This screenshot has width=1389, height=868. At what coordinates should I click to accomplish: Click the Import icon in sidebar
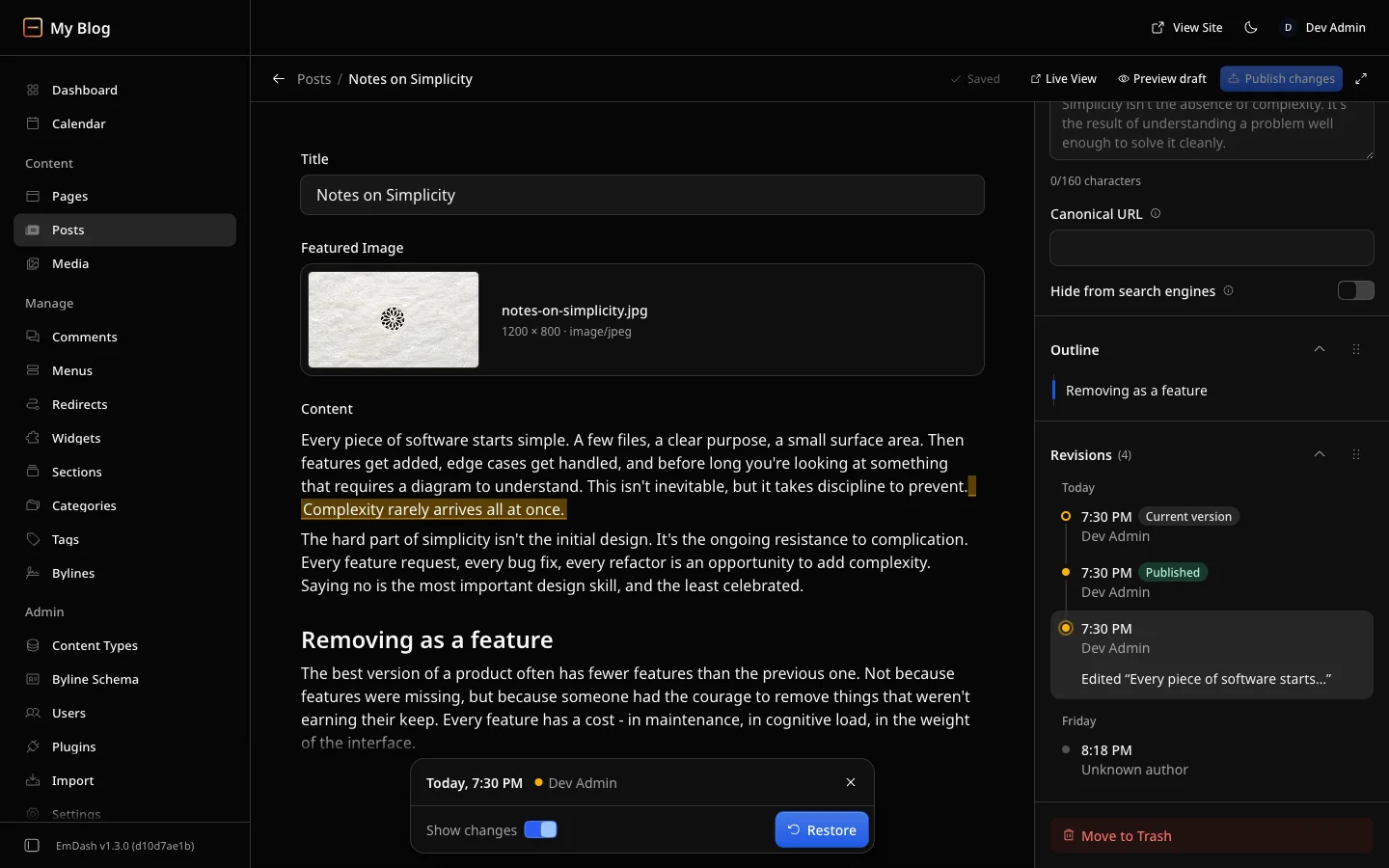point(33,780)
